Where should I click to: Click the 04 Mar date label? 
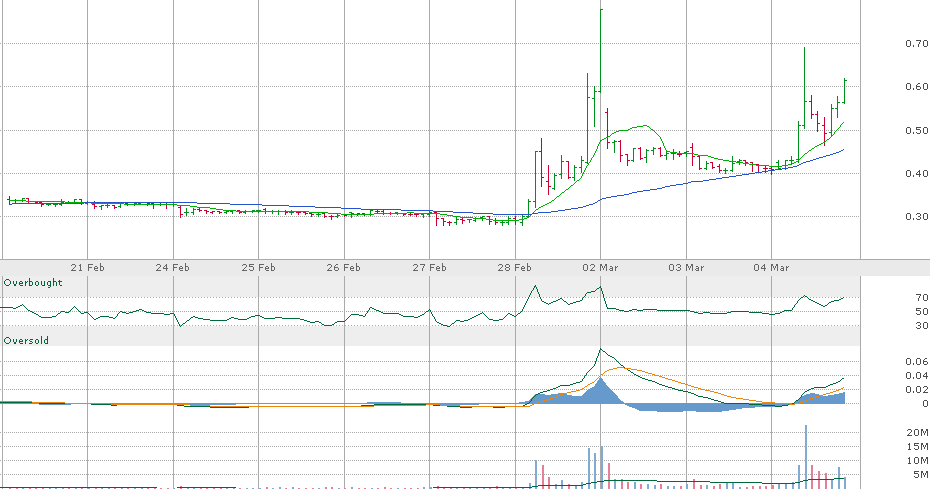[771, 268]
